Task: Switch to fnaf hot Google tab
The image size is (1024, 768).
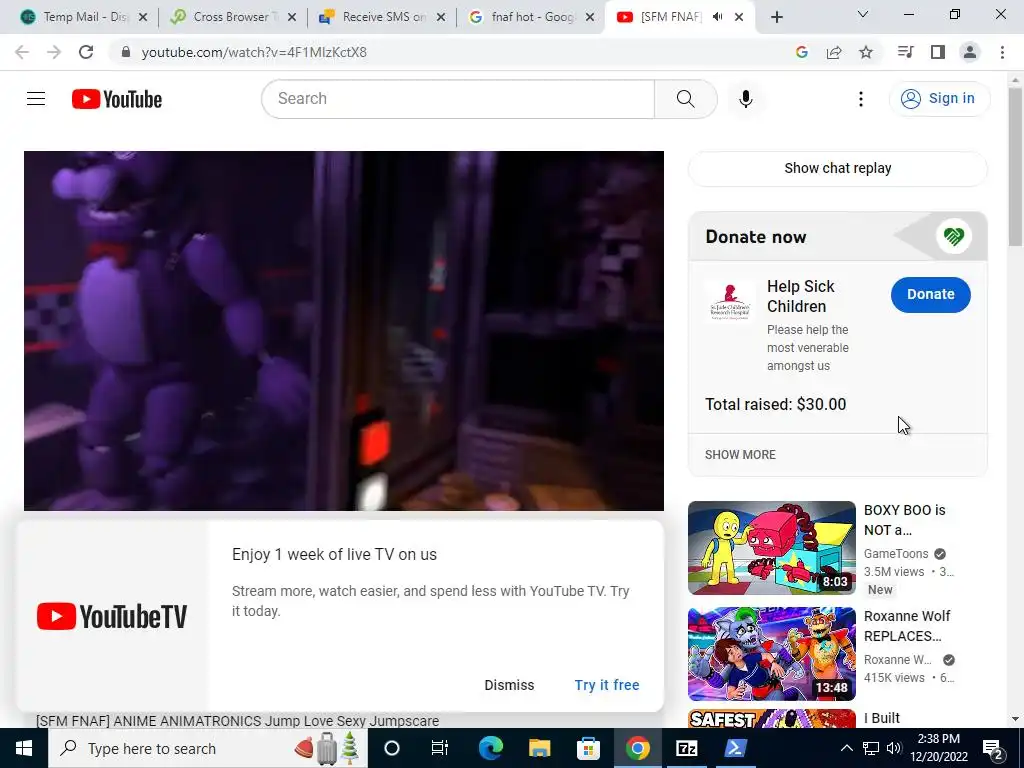Action: pos(530,17)
